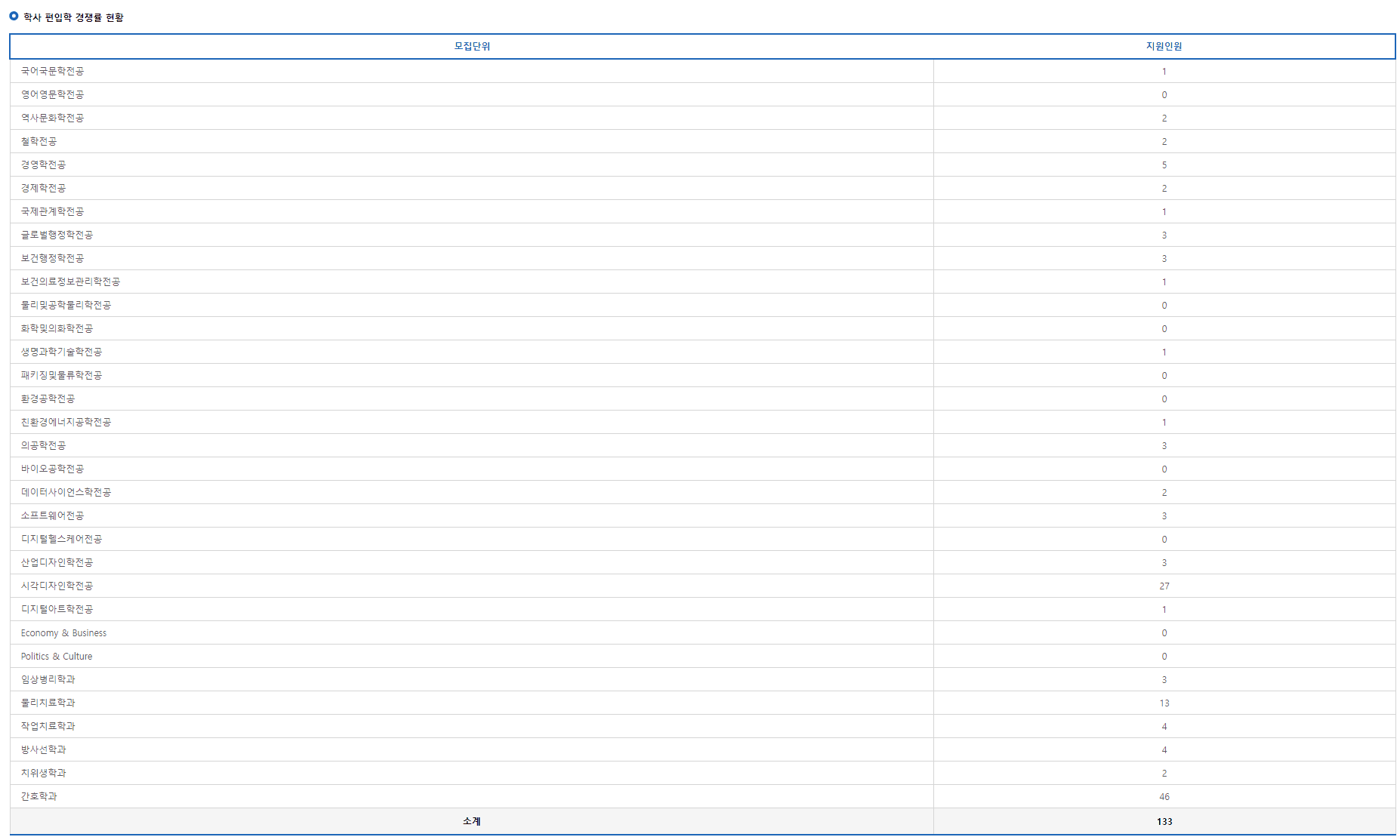Select the 치위생학과 row label
This screenshot has width=1400, height=840.
[x=43, y=773]
